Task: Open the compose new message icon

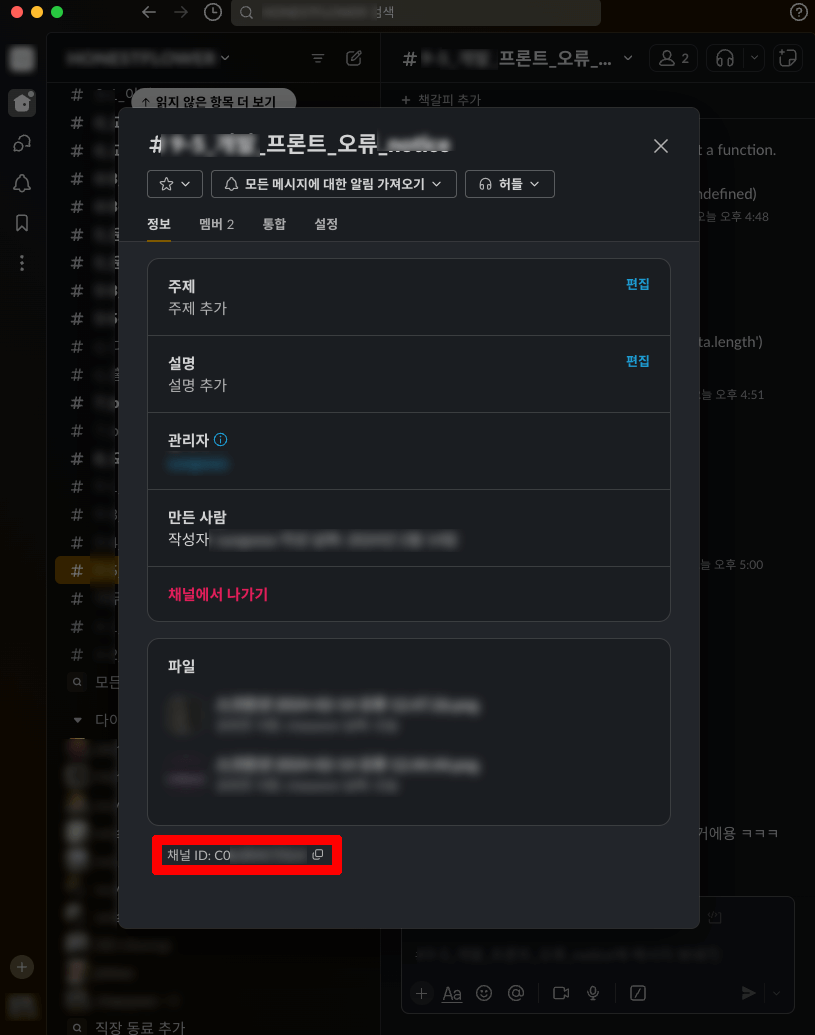Action: (354, 58)
